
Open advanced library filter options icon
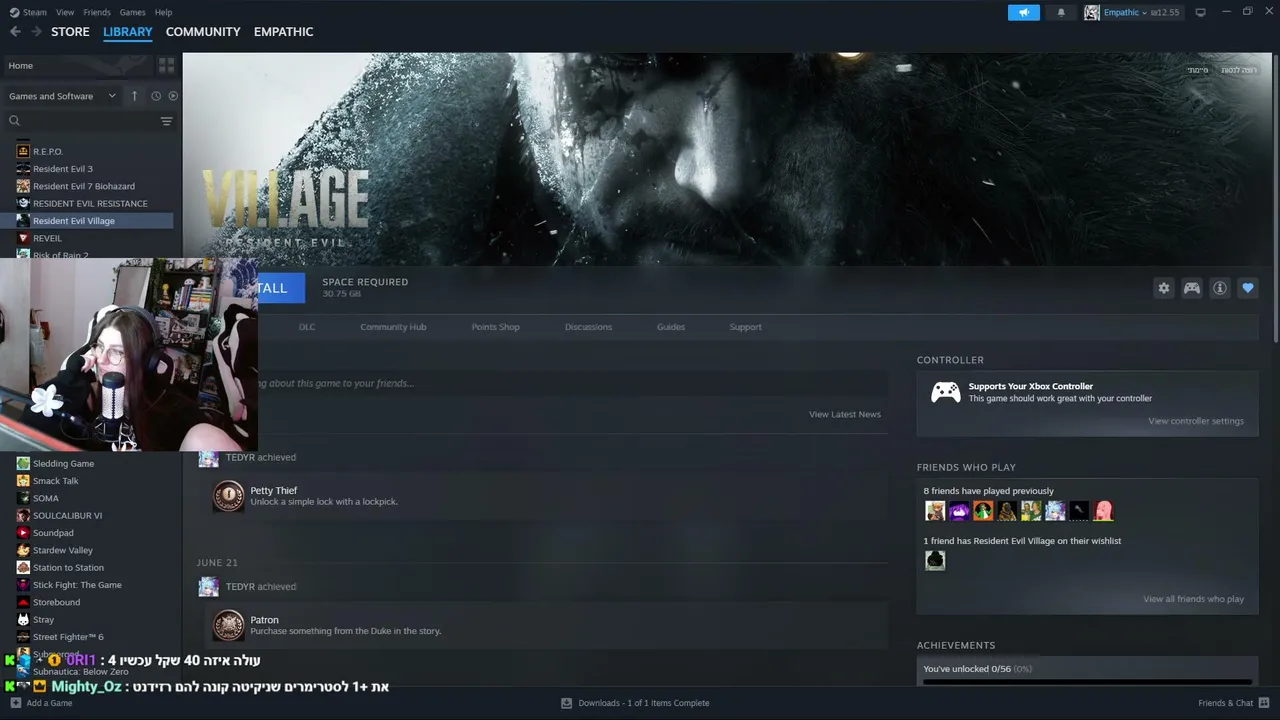(166, 121)
